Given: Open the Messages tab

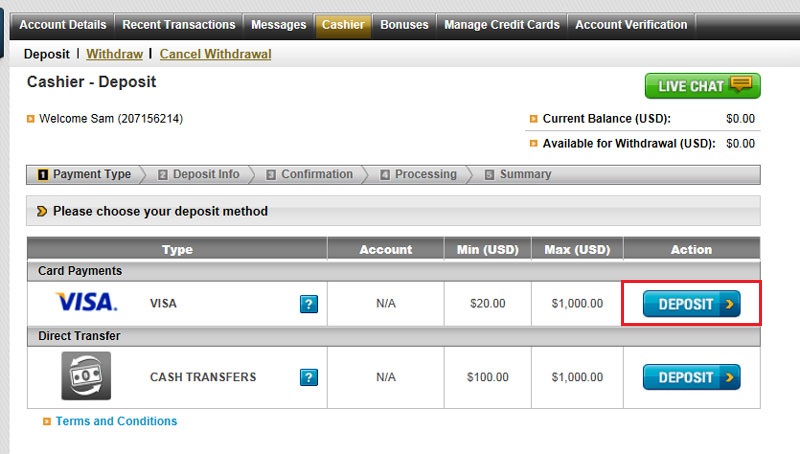Looking at the screenshot, I should 279,25.
